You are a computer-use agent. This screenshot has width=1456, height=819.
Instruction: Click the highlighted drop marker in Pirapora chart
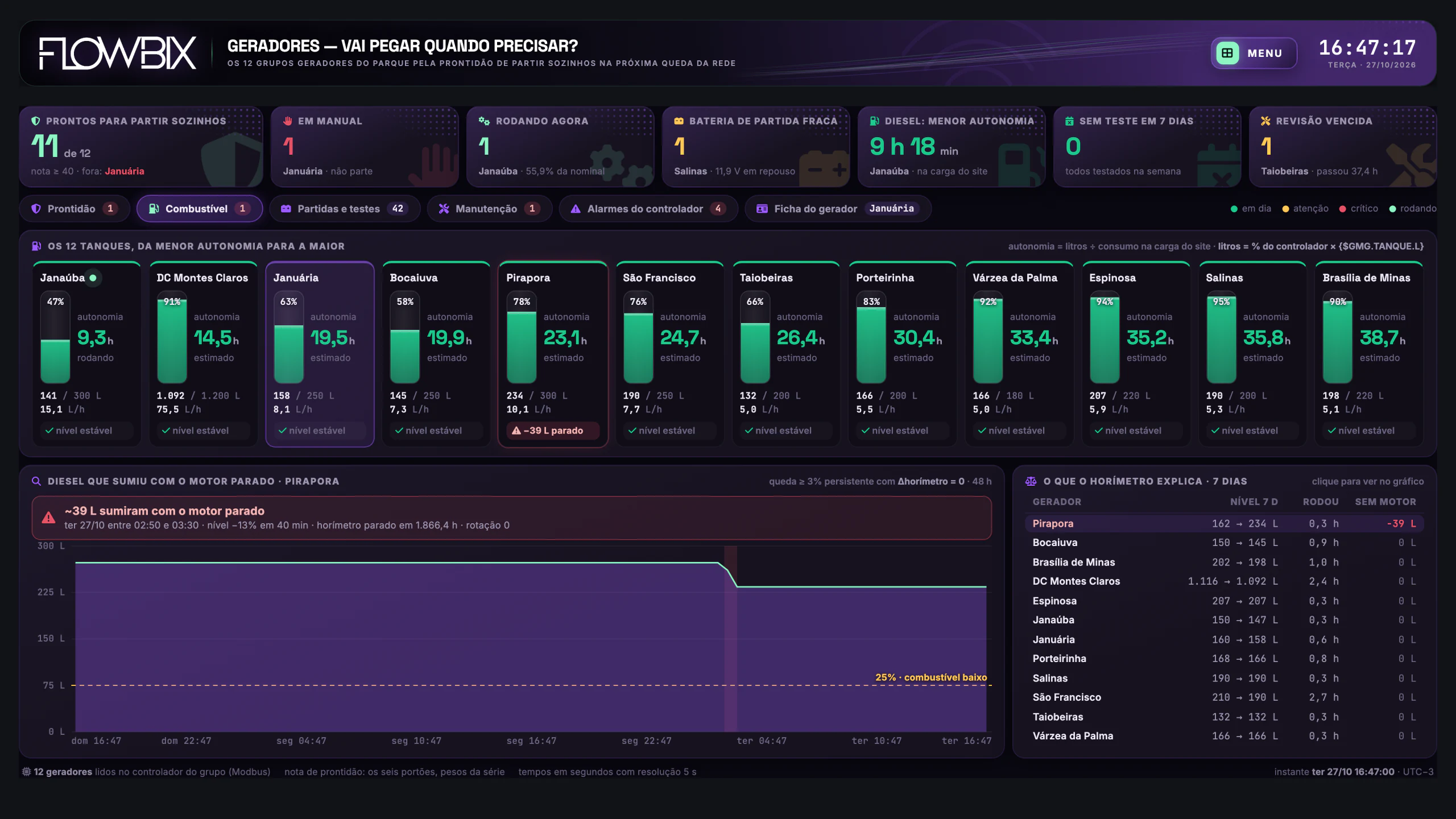click(x=730, y=639)
